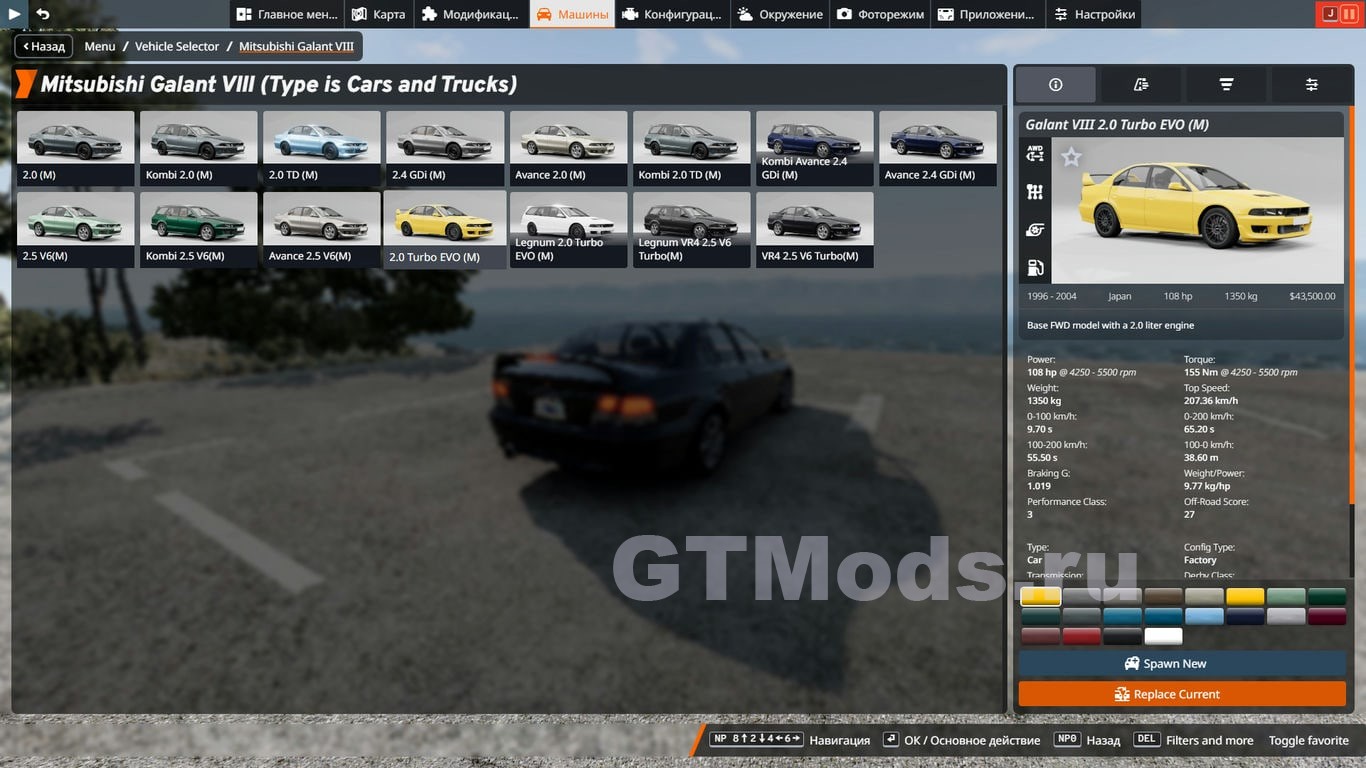
Task: Click the AWD drivetrain icon
Action: tap(1035, 154)
